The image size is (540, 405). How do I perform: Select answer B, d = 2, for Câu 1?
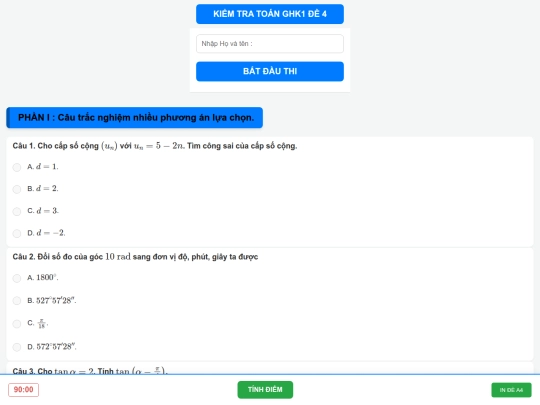pos(17,189)
